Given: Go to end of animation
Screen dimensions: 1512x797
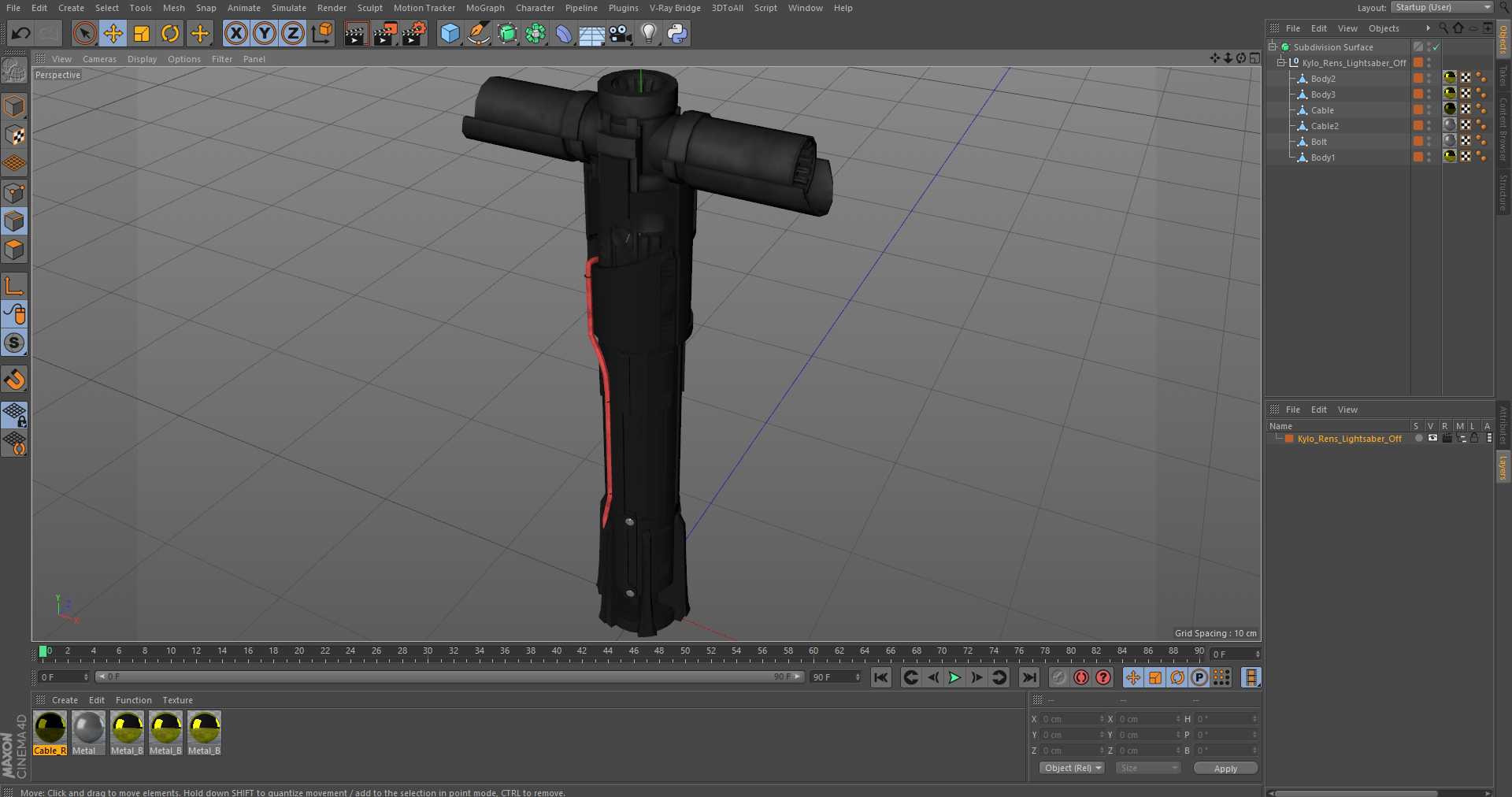Looking at the screenshot, I should (x=1029, y=677).
